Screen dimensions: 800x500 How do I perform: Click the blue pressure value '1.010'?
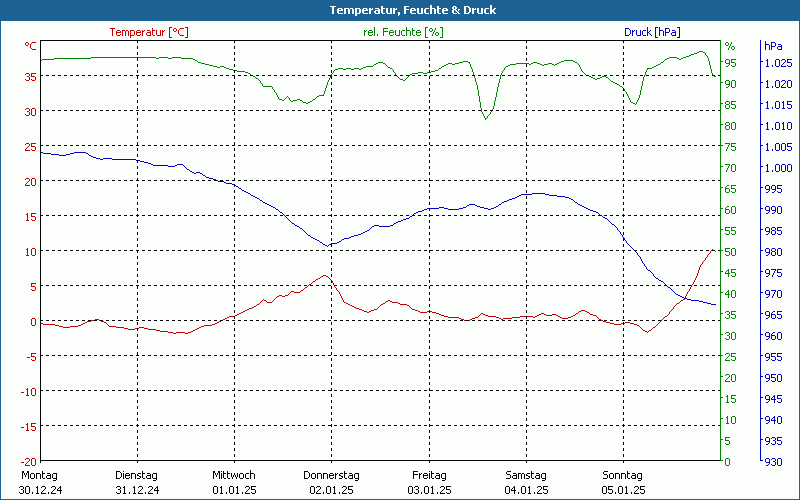coord(779,126)
